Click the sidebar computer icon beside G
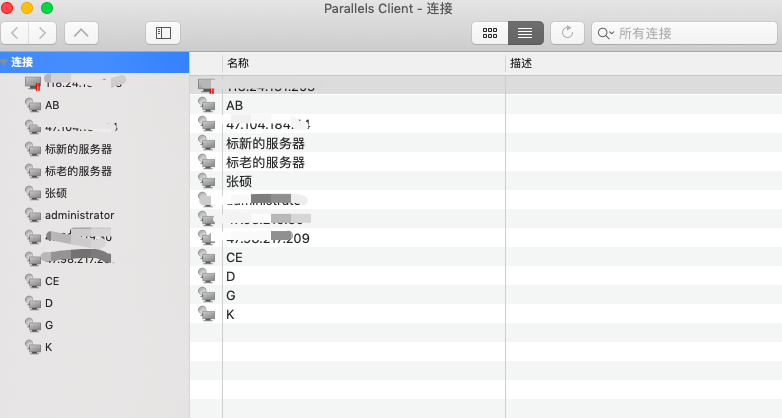 tap(33, 325)
